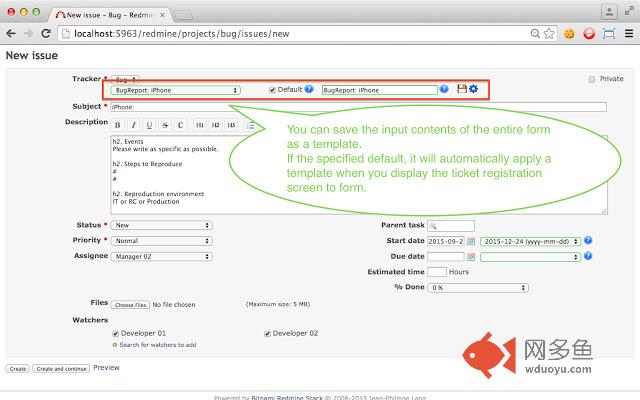Open BugReport: iPhone template dropdown
The height and width of the screenshot is (400, 640).
[x=176, y=90]
